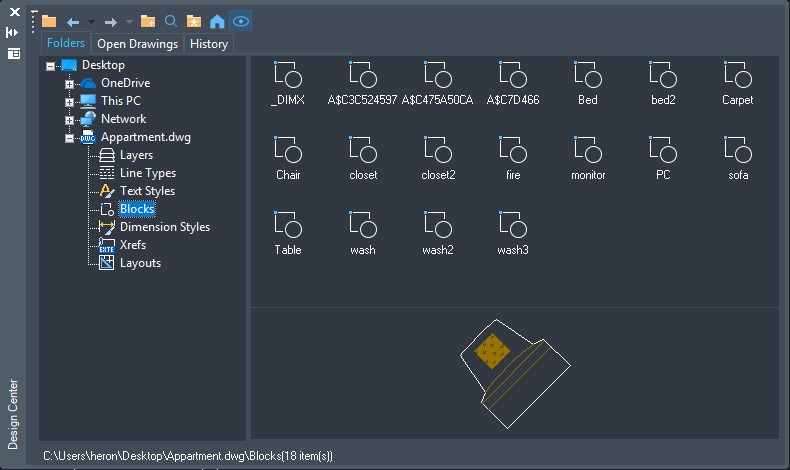Click the block preview drawing thumbnail

point(514,372)
